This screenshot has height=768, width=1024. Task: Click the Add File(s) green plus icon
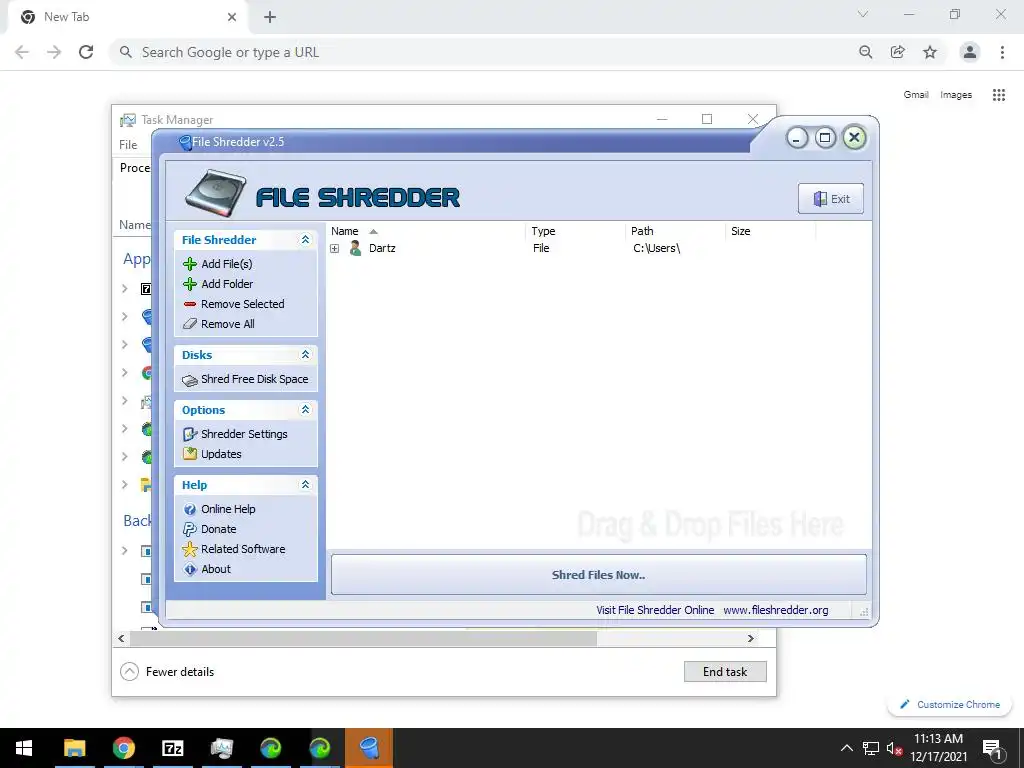pos(190,264)
